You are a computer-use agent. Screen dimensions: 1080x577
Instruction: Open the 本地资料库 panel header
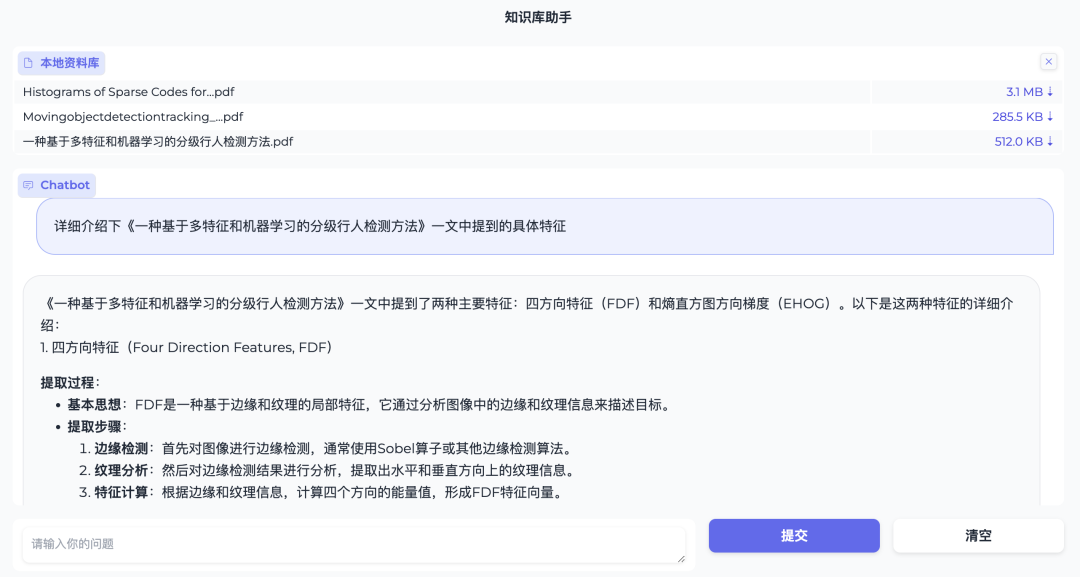63,62
